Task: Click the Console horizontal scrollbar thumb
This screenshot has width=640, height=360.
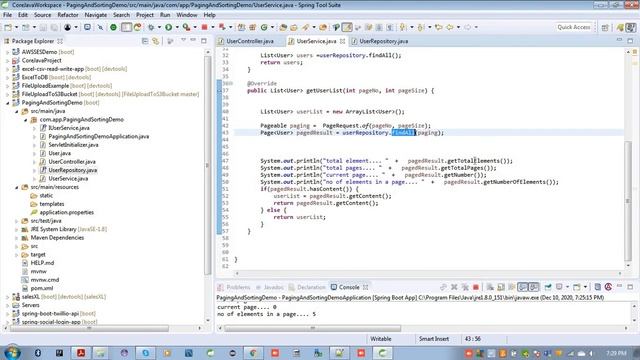Action: (313, 328)
